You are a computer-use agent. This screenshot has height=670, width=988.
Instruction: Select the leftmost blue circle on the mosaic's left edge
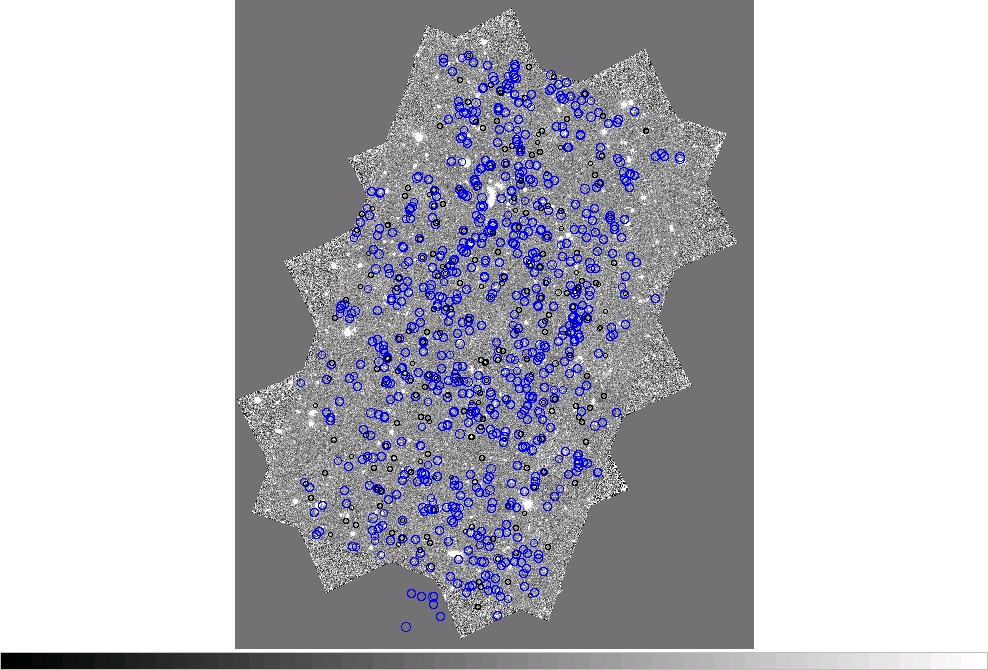pos(301,382)
